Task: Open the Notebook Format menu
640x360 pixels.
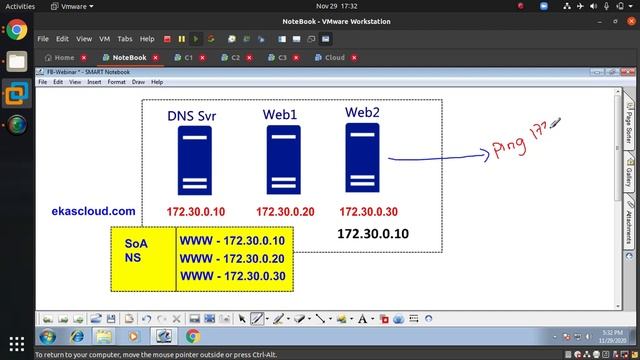Action: (116, 82)
